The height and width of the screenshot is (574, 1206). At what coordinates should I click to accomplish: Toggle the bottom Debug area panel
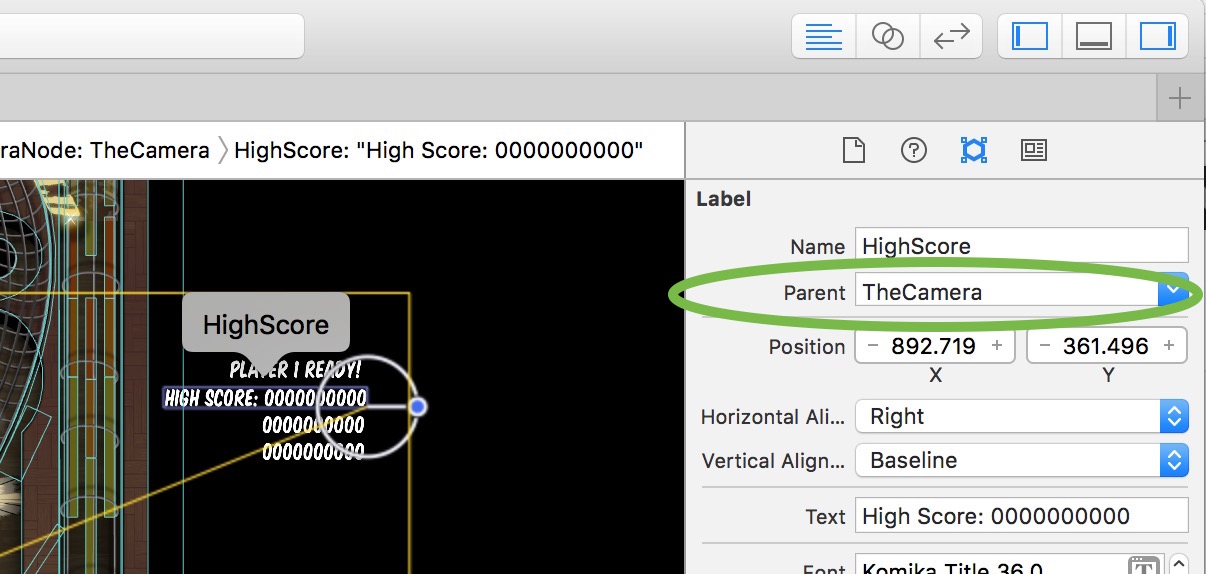coord(1094,37)
